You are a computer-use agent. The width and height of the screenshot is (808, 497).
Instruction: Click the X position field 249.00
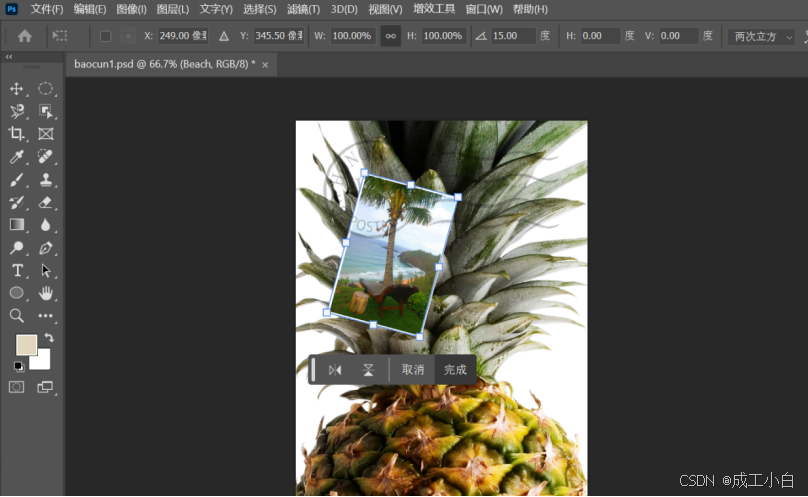point(183,36)
